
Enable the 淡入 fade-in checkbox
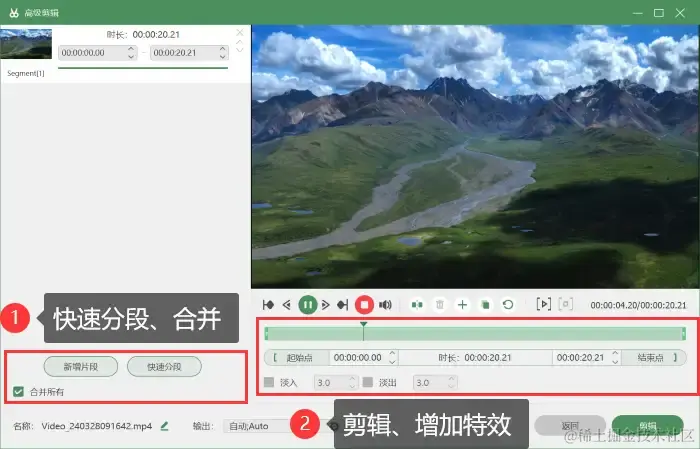click(269, 382)
